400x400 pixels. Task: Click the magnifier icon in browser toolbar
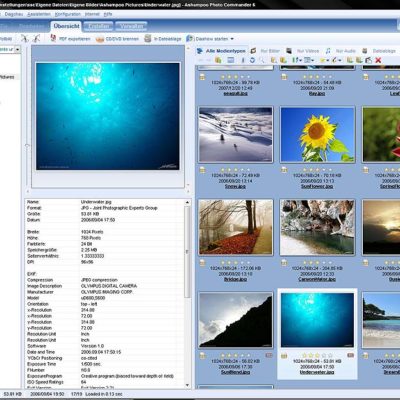pos(262,60)
